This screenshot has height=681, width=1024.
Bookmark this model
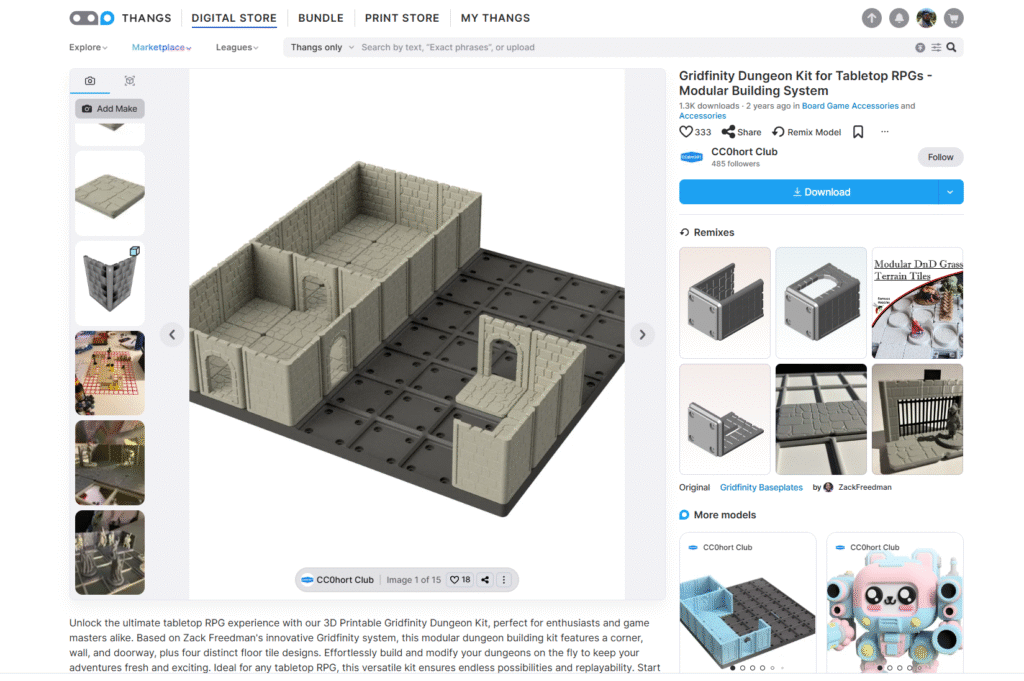pos(858,132)
